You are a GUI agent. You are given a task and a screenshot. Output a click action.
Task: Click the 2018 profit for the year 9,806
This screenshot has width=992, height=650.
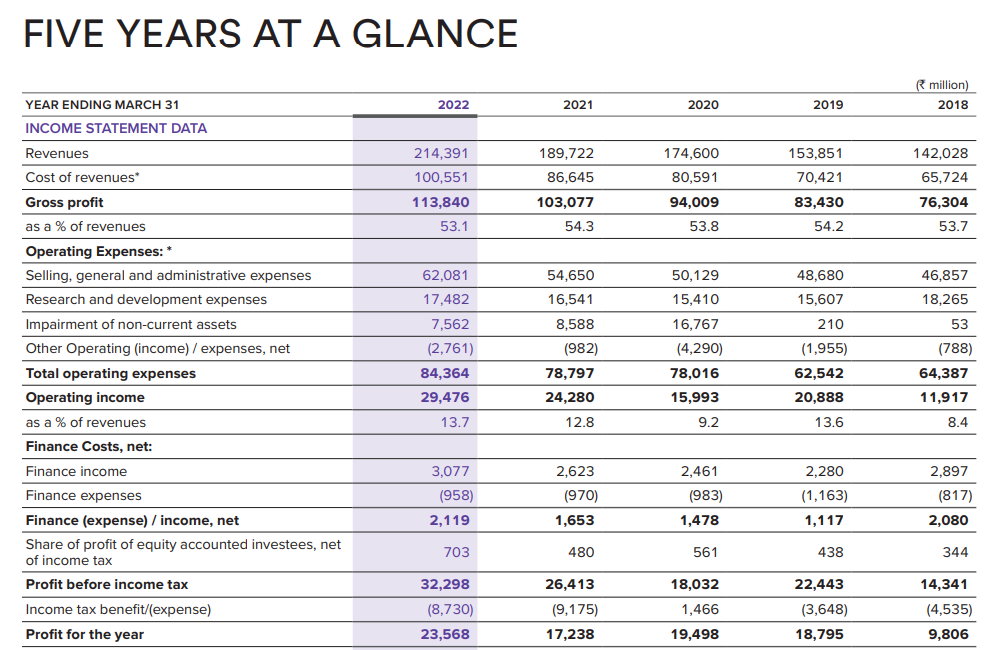[951, 634]
